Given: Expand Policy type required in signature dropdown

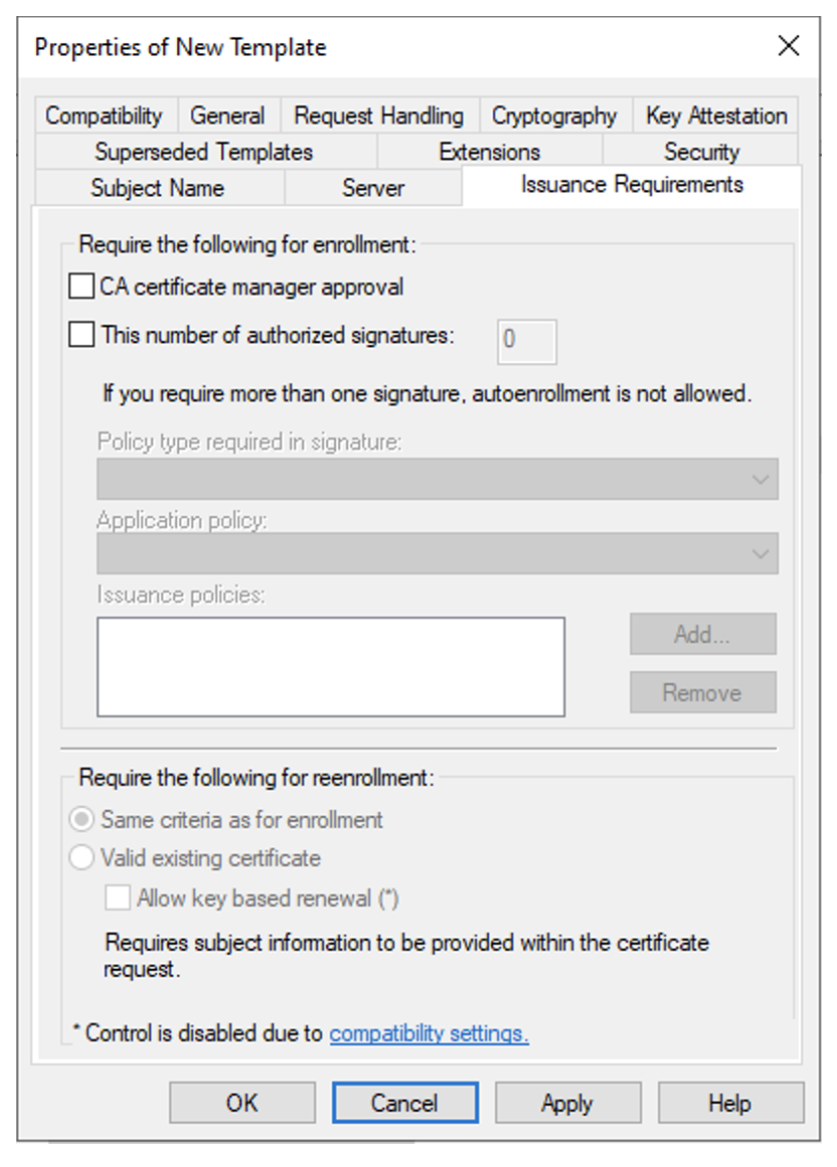Looking at the screenshot, I should click(x=437, y=479).
